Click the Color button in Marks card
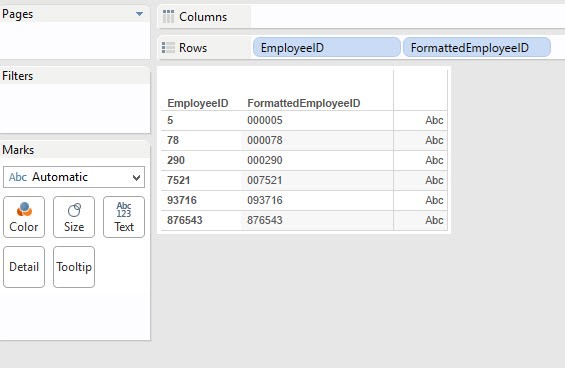The height and width of the screenshot is (368, 565). tap(24, 217)
